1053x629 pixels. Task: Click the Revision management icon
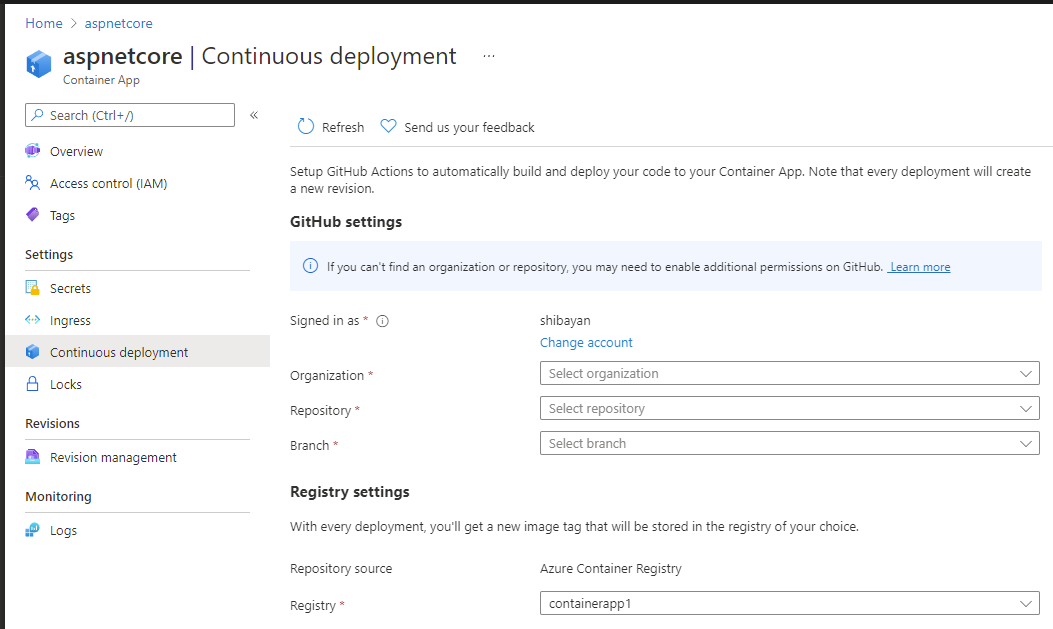point(32,456)
